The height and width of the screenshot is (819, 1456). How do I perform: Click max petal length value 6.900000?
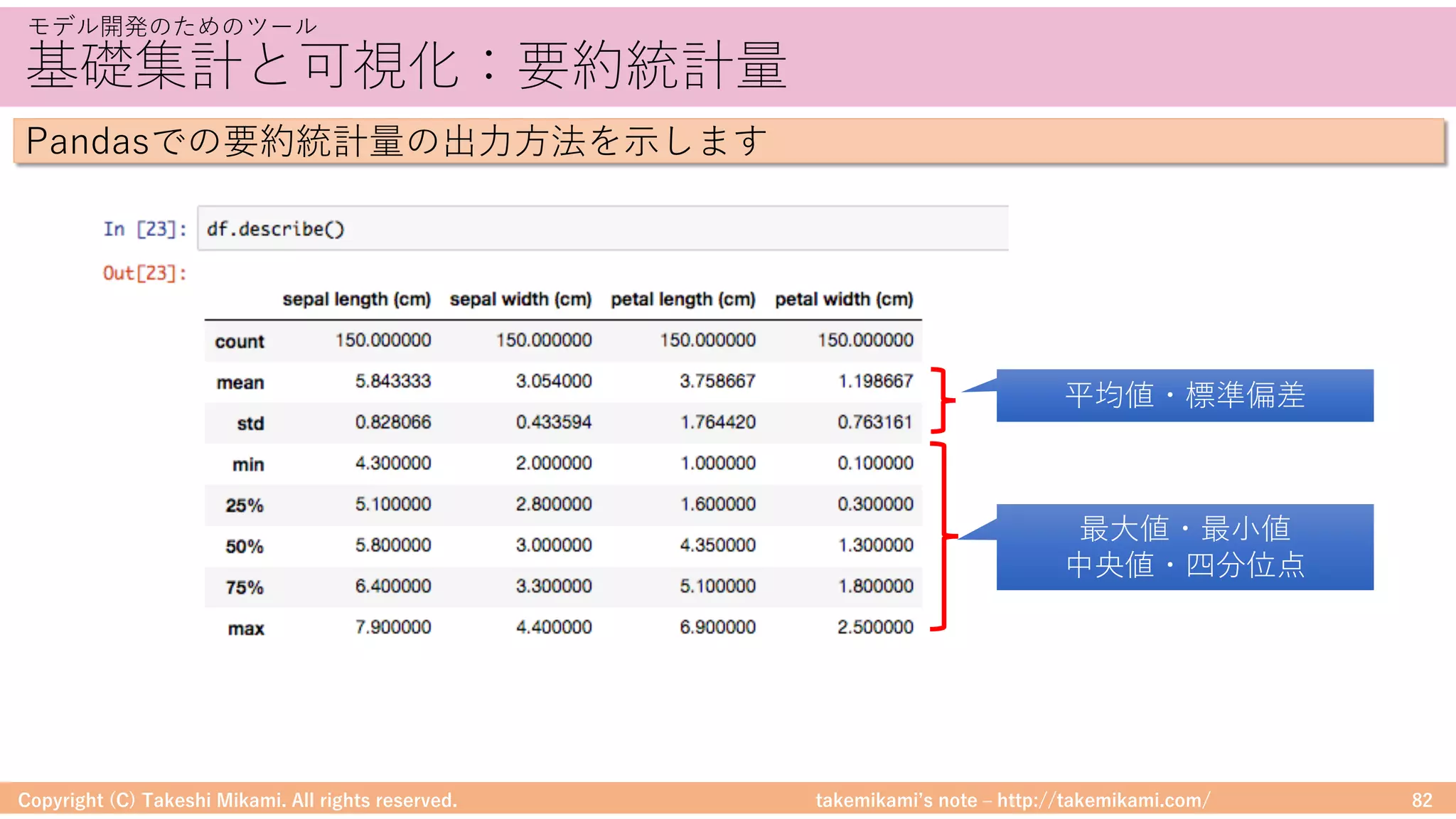(x=717, y=627)
